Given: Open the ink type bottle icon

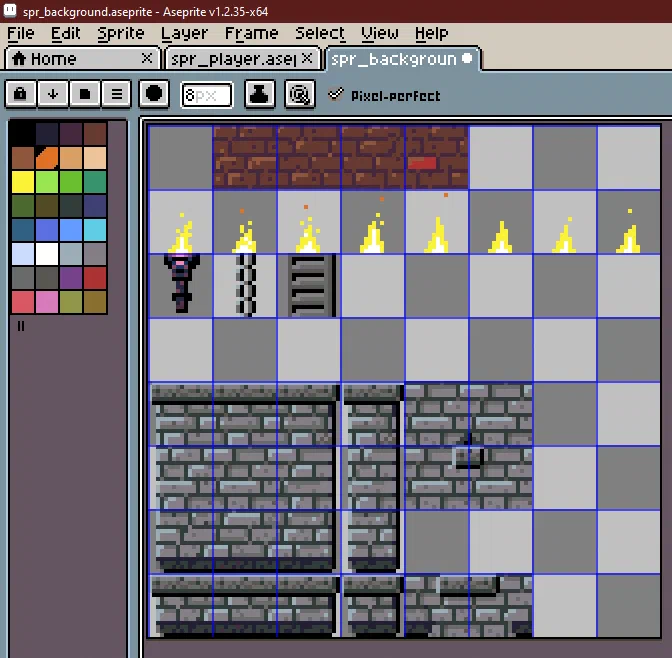Looking at the screenshot, I should pyautogui.click(x=259, y=94).
